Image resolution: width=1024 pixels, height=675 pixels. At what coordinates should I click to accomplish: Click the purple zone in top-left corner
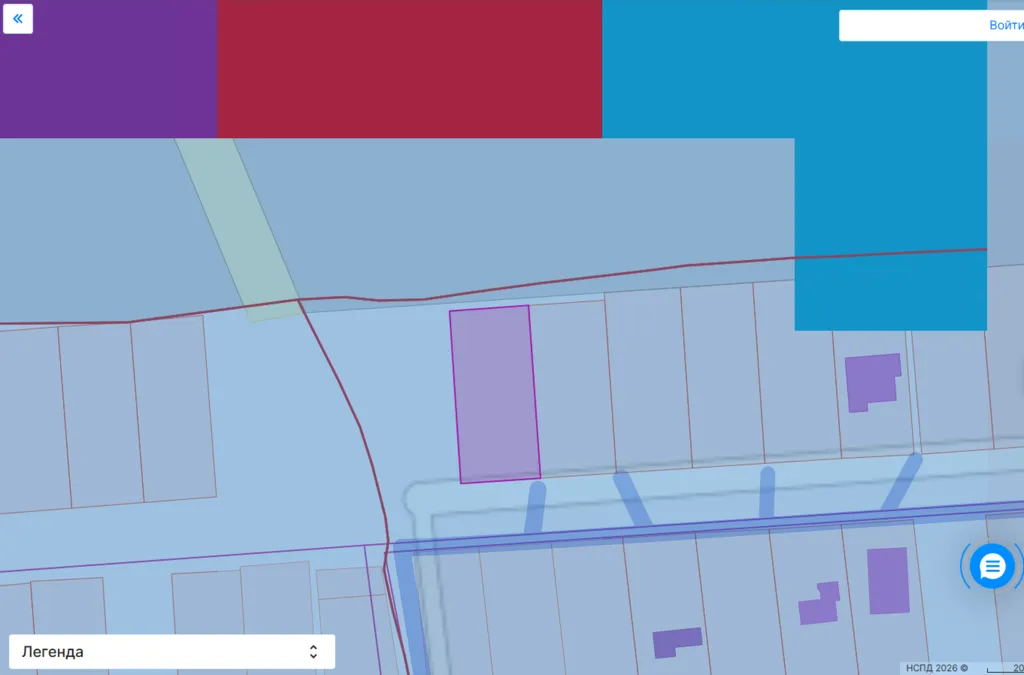click(x=108, y=68)
